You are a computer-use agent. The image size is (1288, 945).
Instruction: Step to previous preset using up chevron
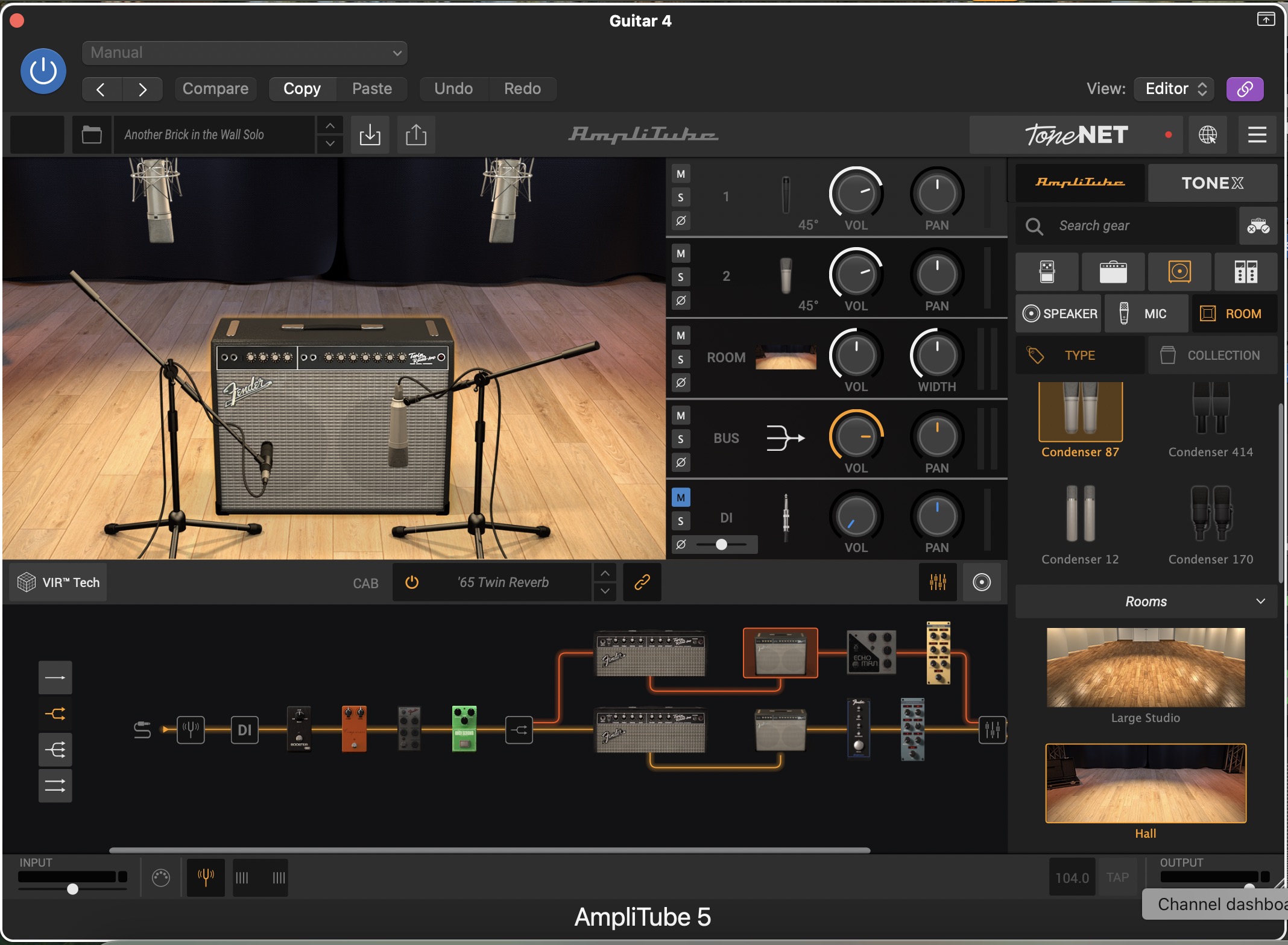point(330,125)
